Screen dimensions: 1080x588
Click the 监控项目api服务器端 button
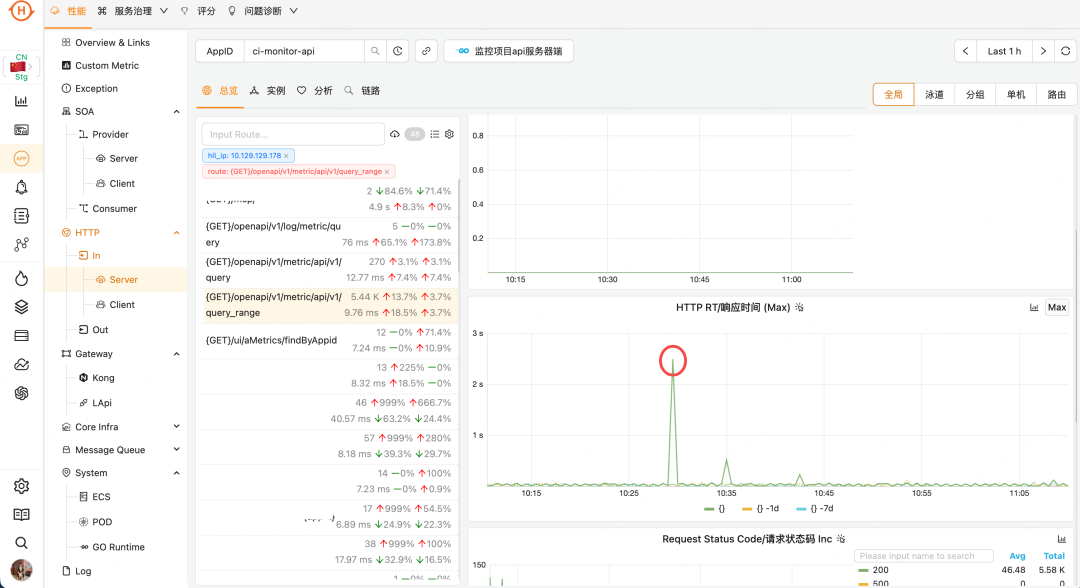coord(509,51)
